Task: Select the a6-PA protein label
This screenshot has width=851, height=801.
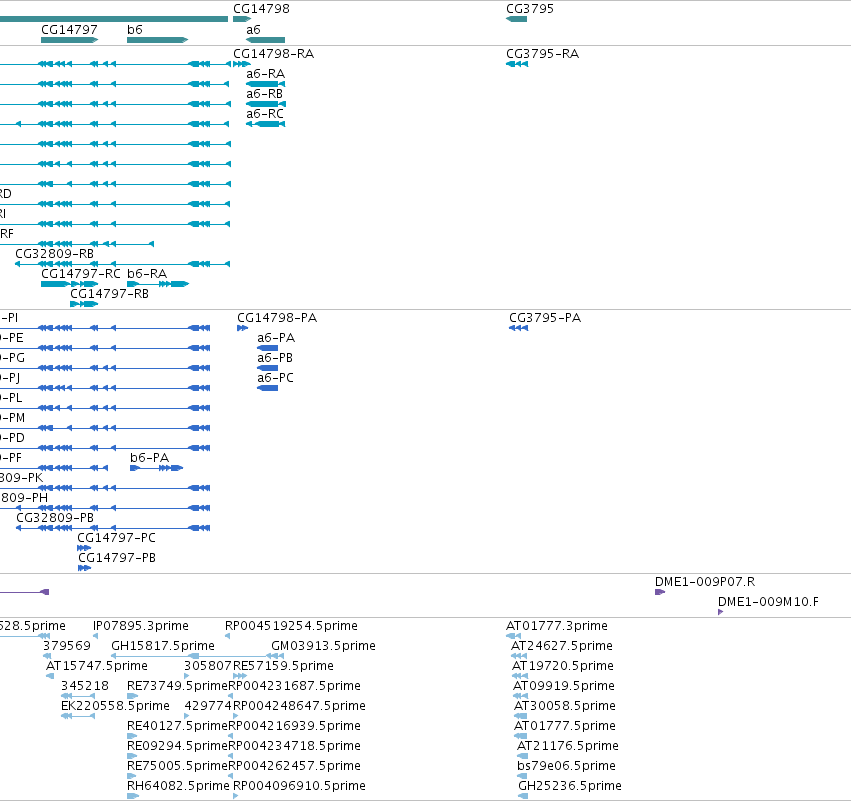Action: (276, 338)
